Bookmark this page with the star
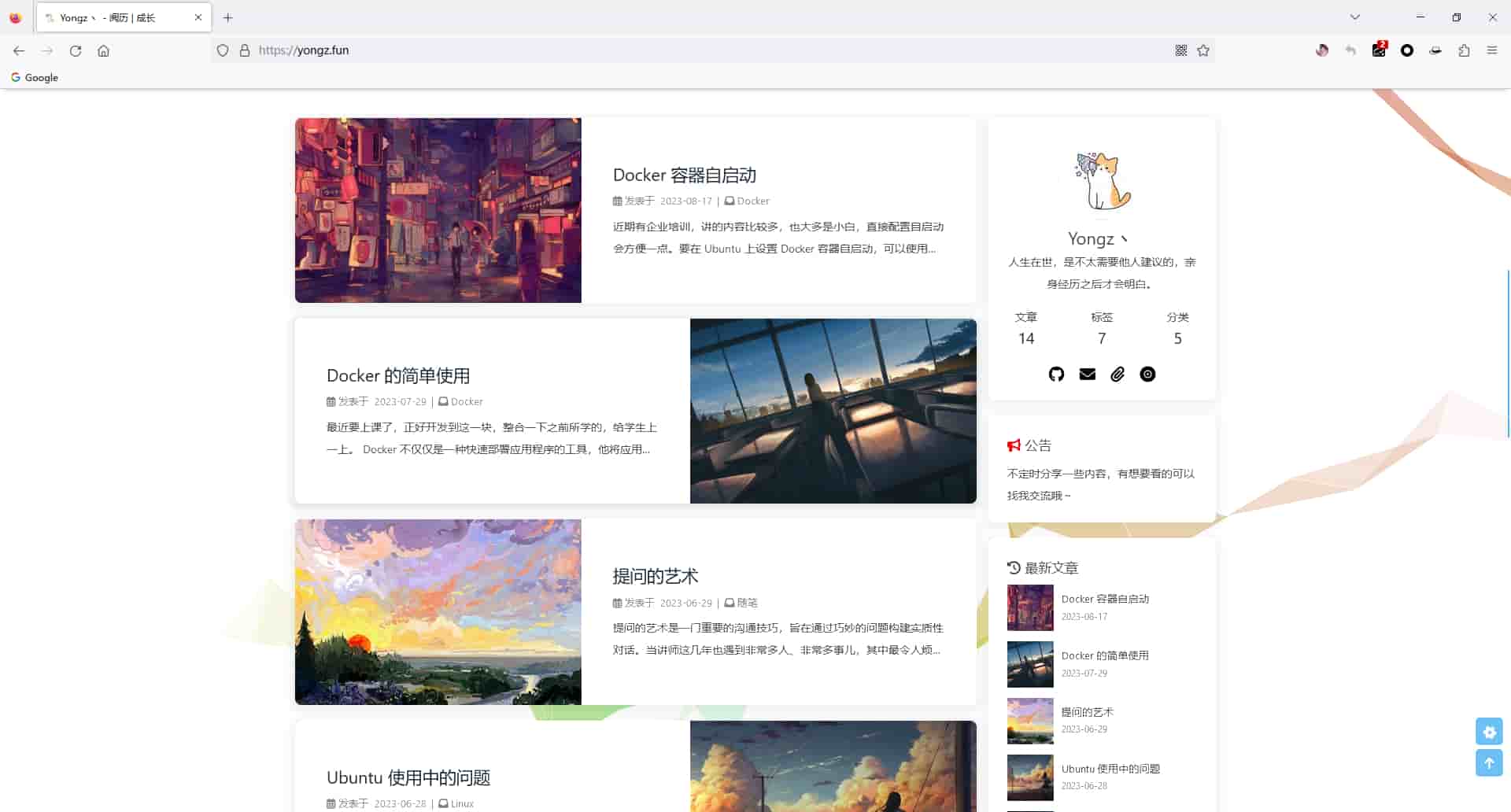 tap(1203, 50)
